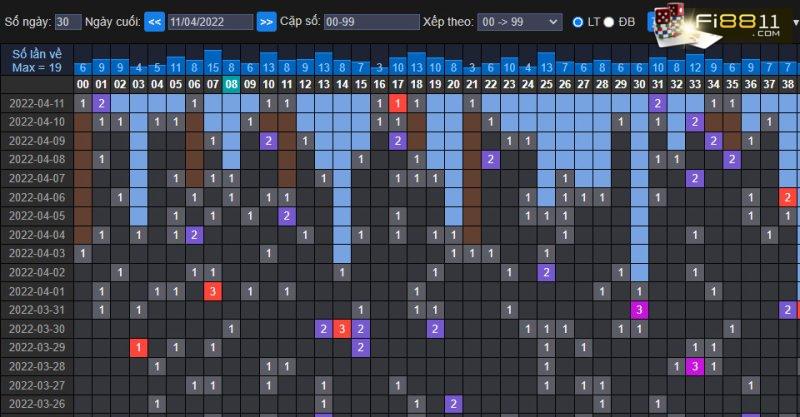Click purple 2 in 2022-04-04 column 06
This screenshot has width=800, height=417.
[x=194, y=235]
